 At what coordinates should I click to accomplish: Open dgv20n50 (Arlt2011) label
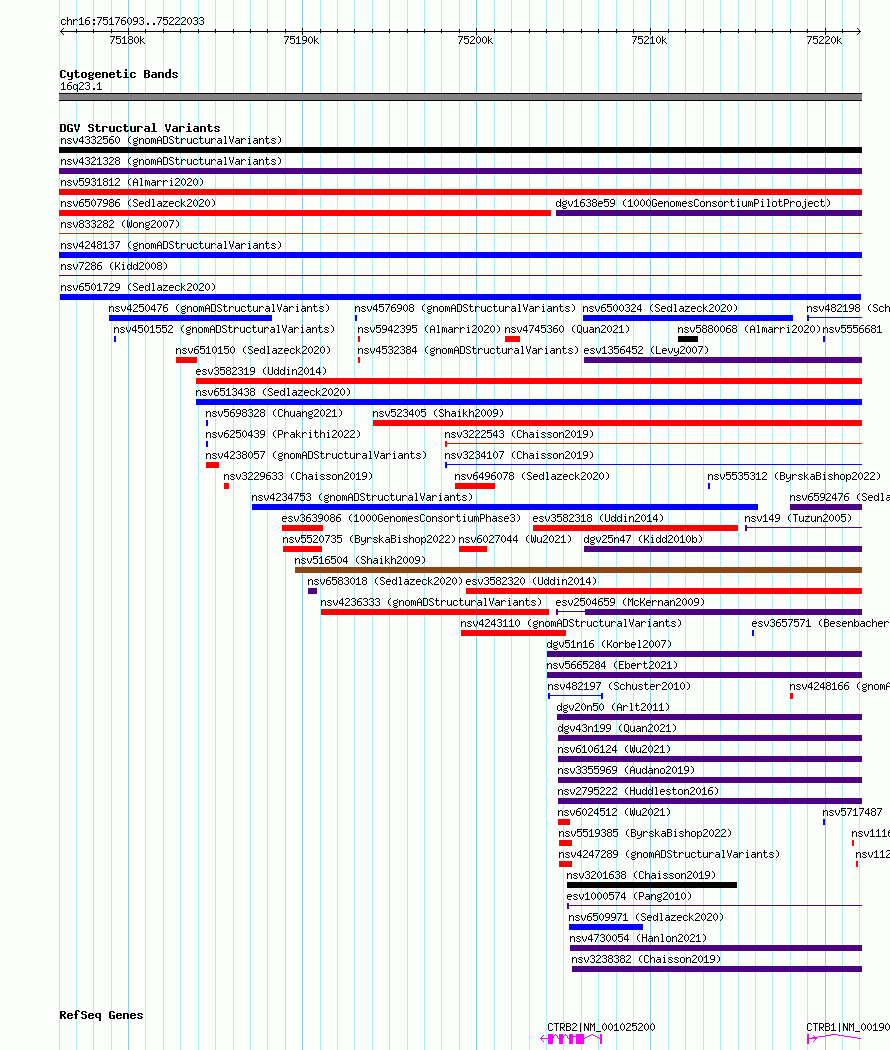pyautogui.click(x=613, y=707)
